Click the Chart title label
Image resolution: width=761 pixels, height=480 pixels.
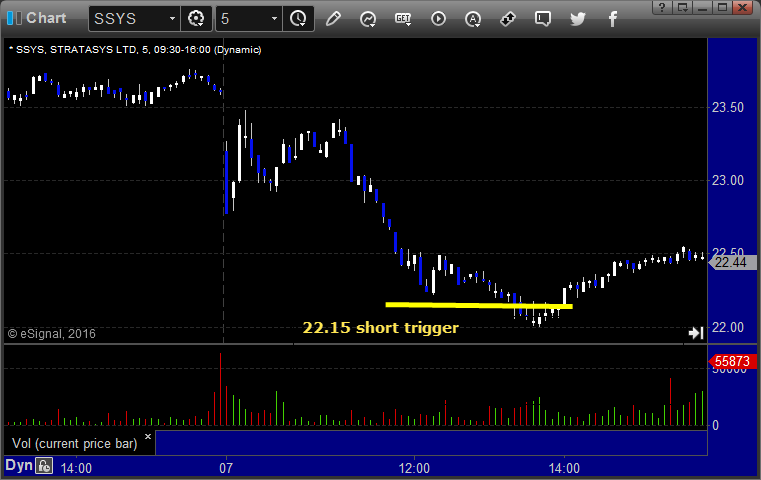[x=46, y=18]
